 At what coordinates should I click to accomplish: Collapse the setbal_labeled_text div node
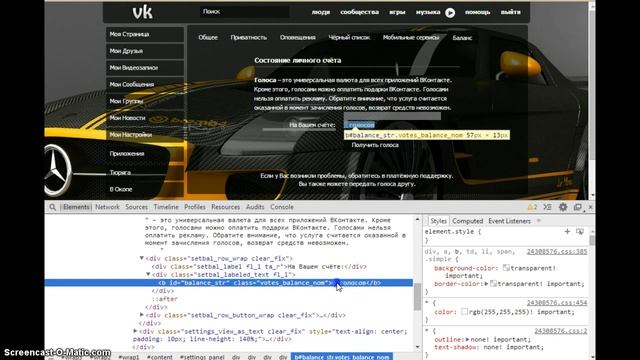click(x=148, y=274)
